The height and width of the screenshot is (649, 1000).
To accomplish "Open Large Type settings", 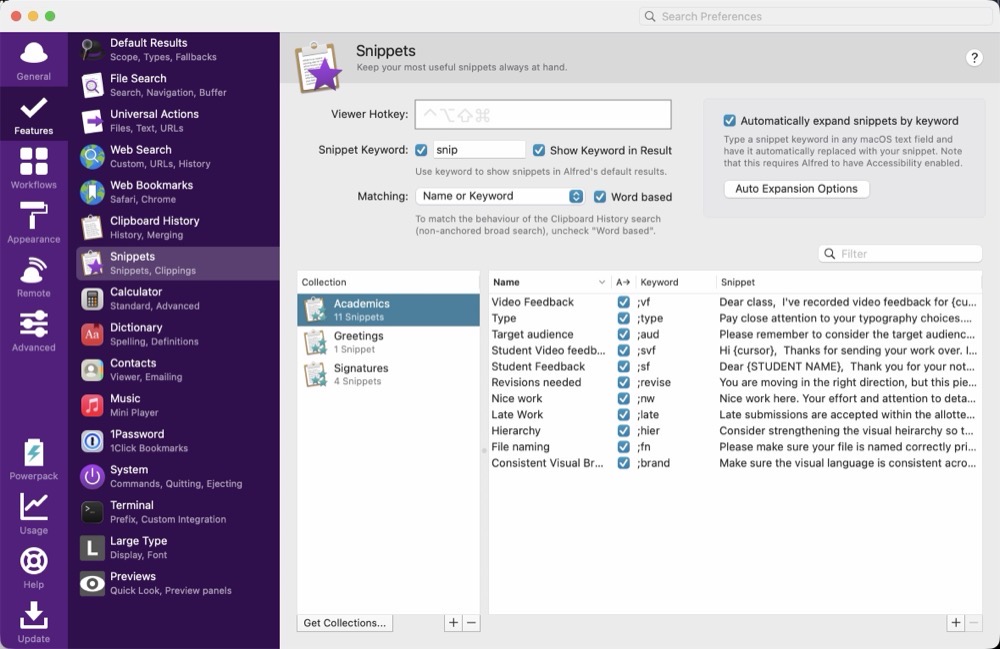I will coord(177,548).
